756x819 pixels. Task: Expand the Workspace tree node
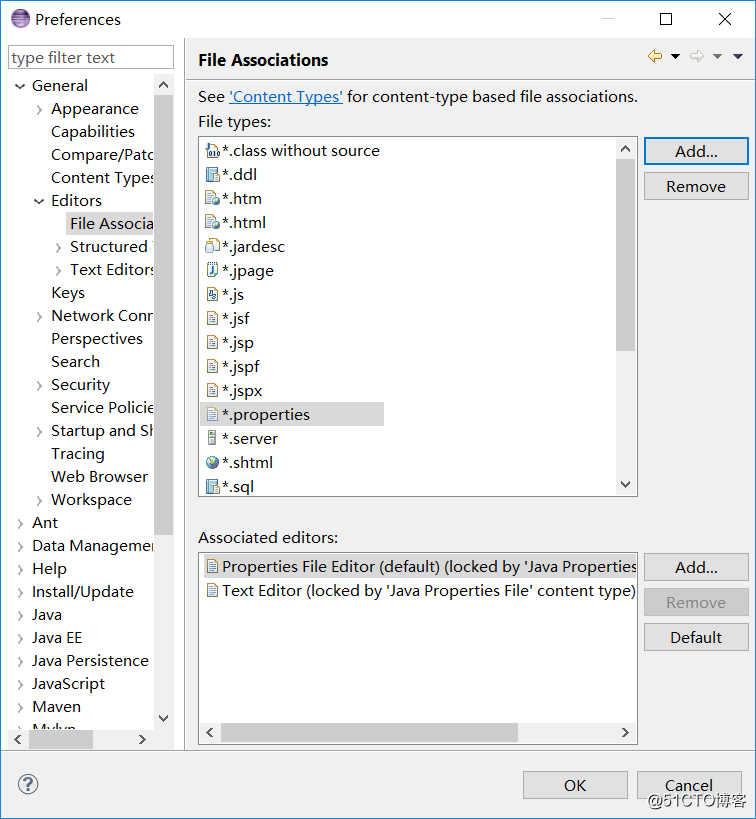(x=39, y=500)
